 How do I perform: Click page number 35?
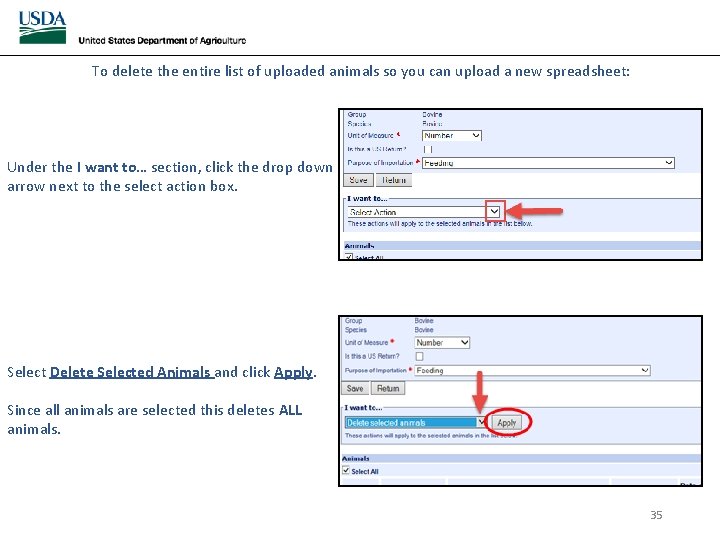coord(656,515)
